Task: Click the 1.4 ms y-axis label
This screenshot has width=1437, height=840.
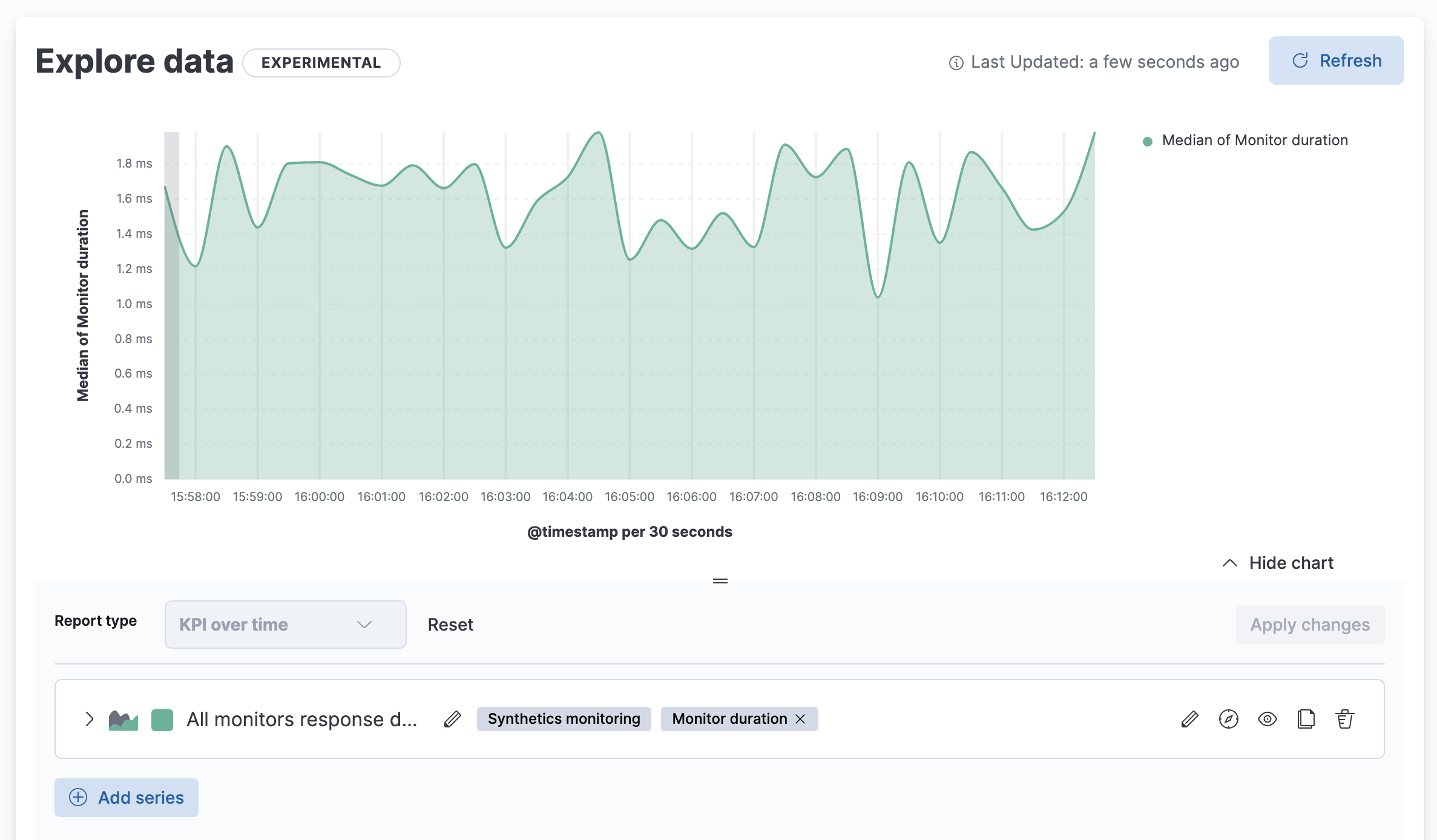Action: pyautogui.click(x=134, y=234)
